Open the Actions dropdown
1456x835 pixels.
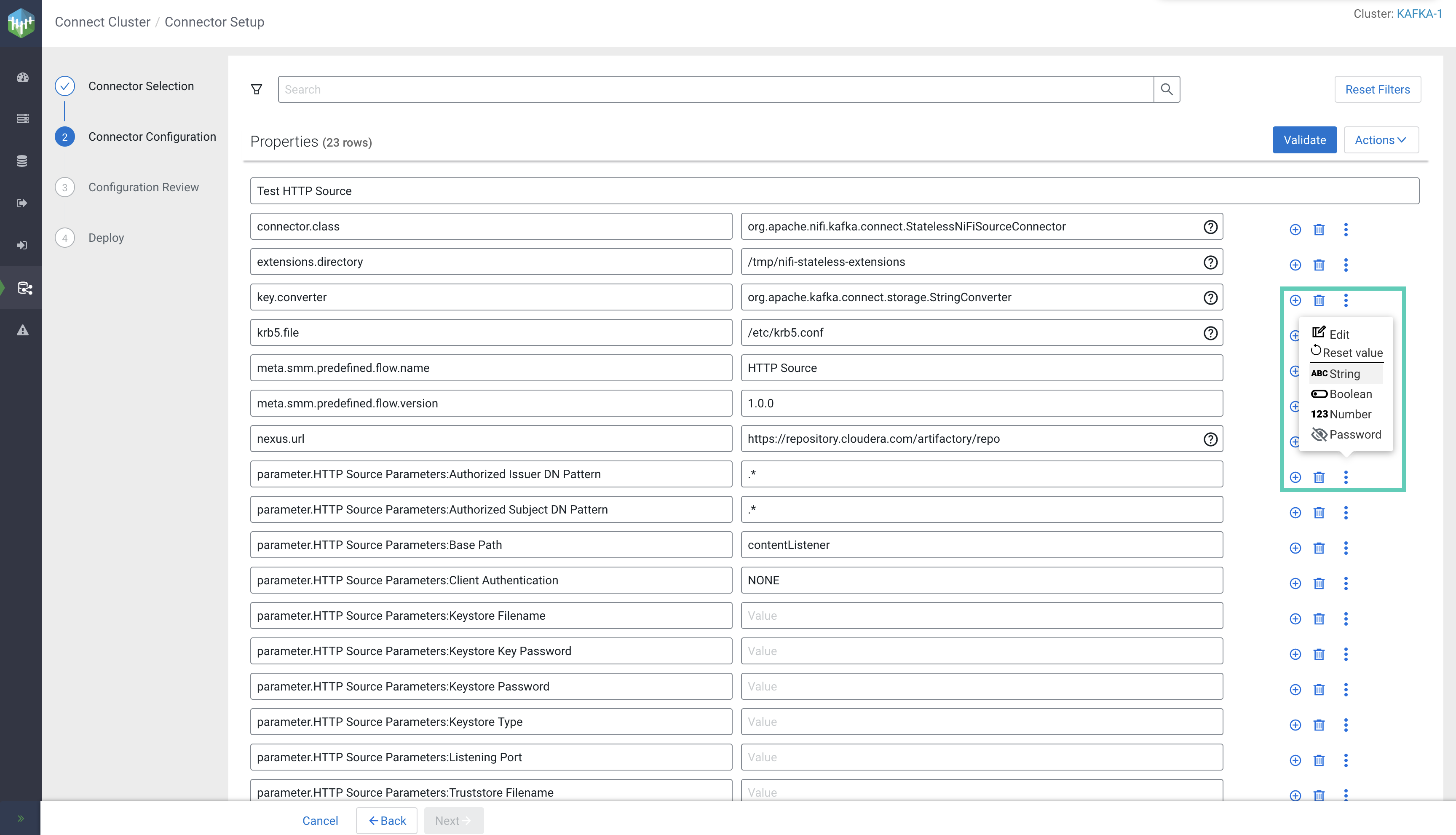1380,140
